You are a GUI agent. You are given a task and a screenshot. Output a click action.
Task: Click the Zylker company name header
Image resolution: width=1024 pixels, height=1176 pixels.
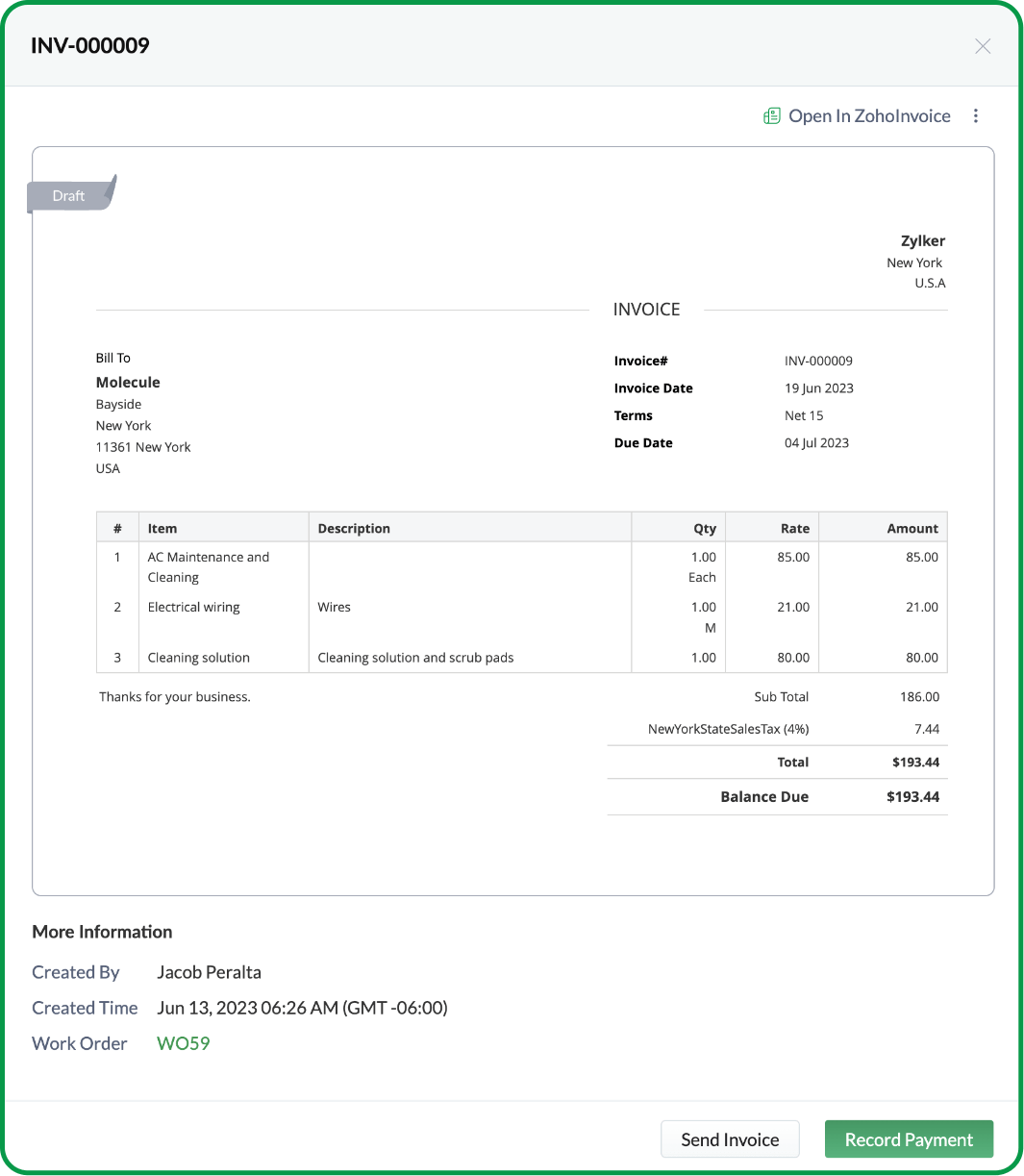pyautogui.click(x=922, y=240)
